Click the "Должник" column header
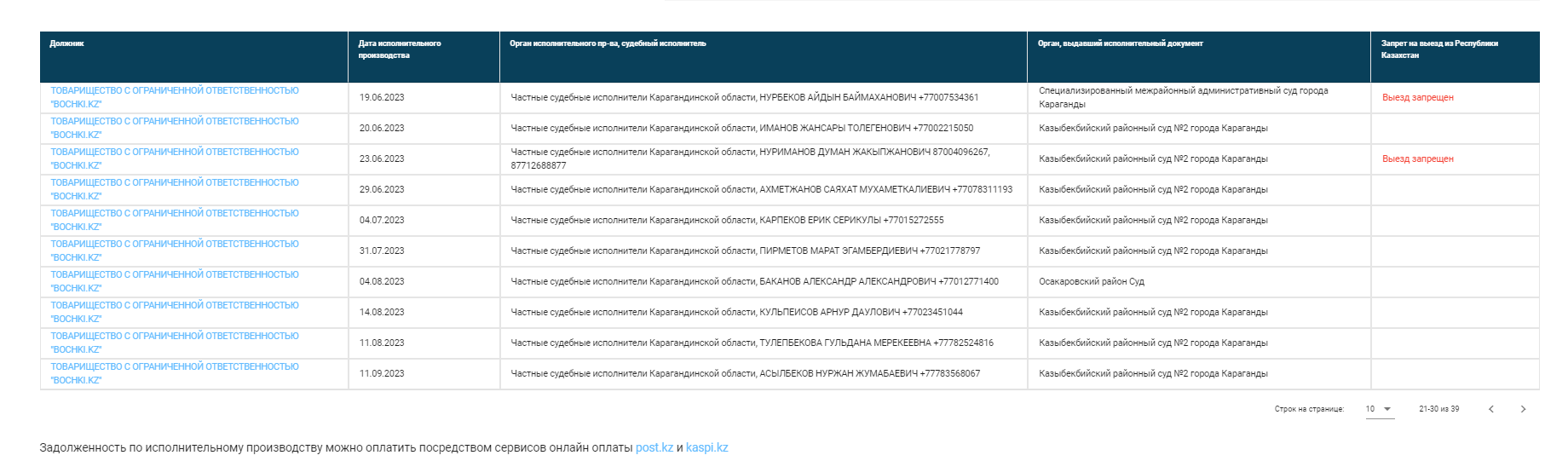The image size is (1568, 461). (x=66, y=43)
